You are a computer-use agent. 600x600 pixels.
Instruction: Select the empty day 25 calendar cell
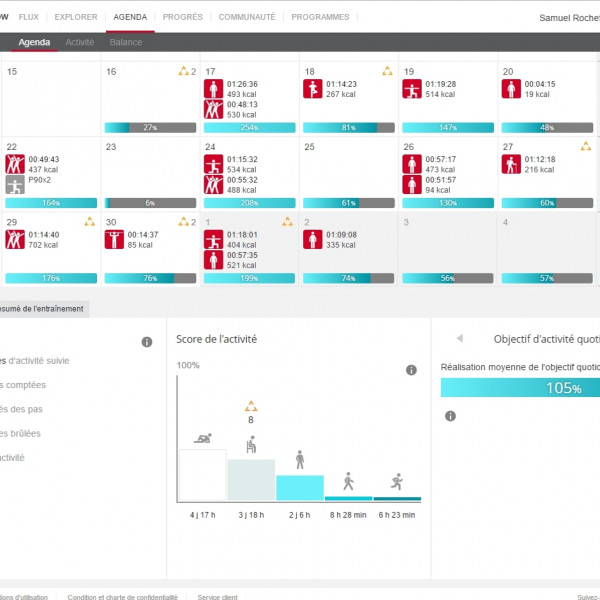pos(347,165)
